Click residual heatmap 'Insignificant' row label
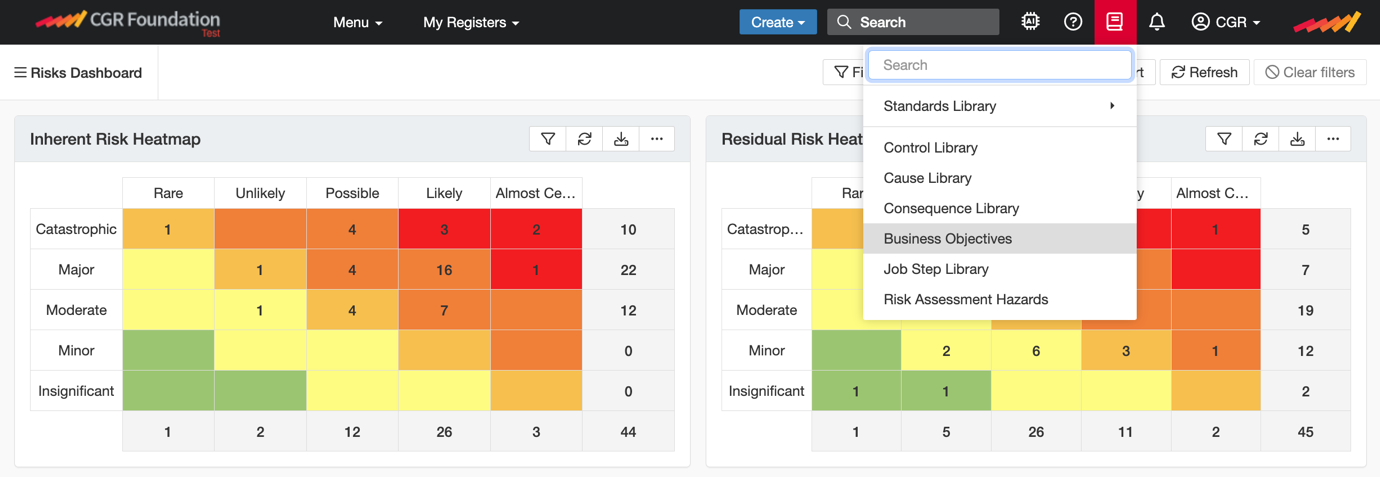 [x=767, y=391]
